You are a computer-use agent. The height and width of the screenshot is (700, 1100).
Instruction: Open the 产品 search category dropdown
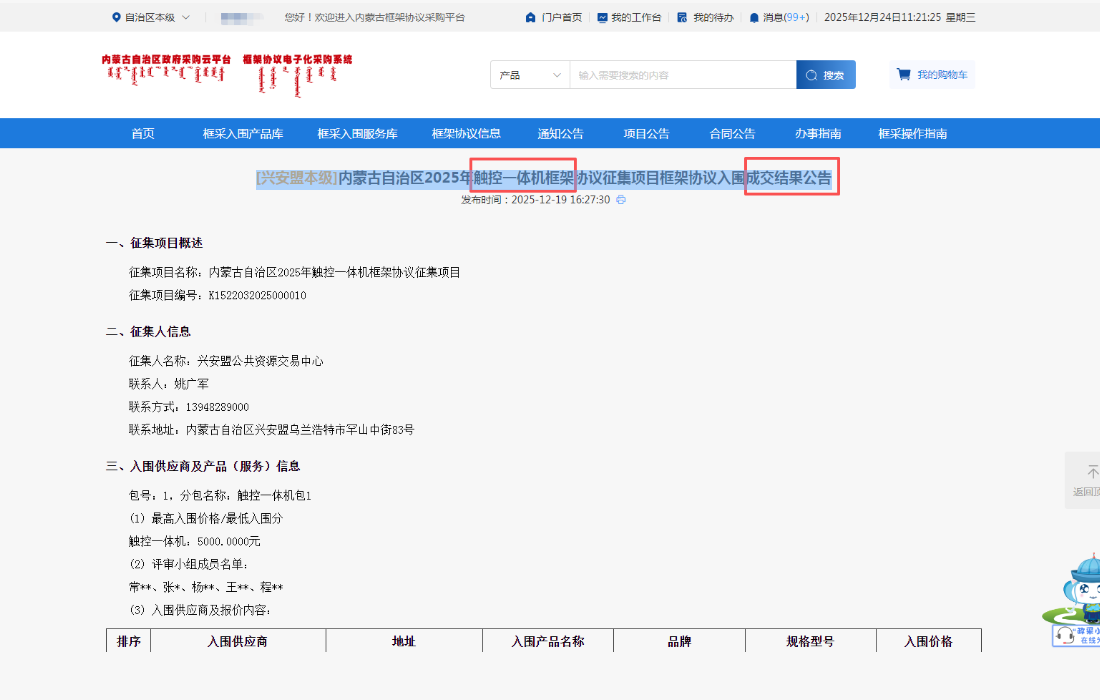click(530, 75)
